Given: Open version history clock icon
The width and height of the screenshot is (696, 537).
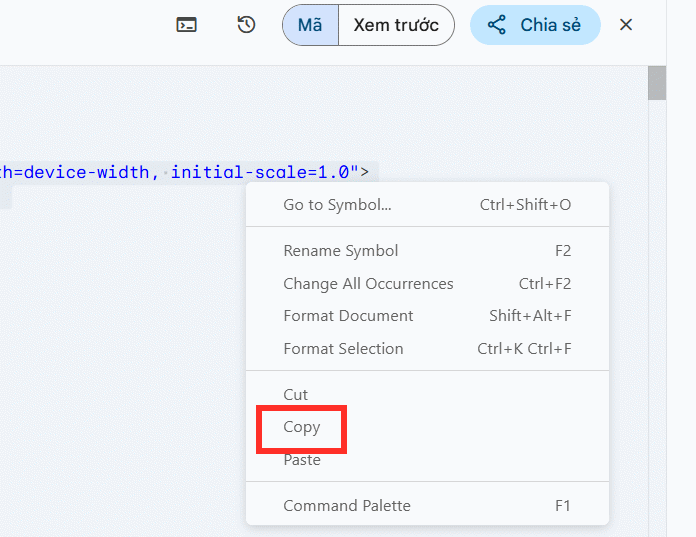Looking at the screenshot, I should pos(246,25).
